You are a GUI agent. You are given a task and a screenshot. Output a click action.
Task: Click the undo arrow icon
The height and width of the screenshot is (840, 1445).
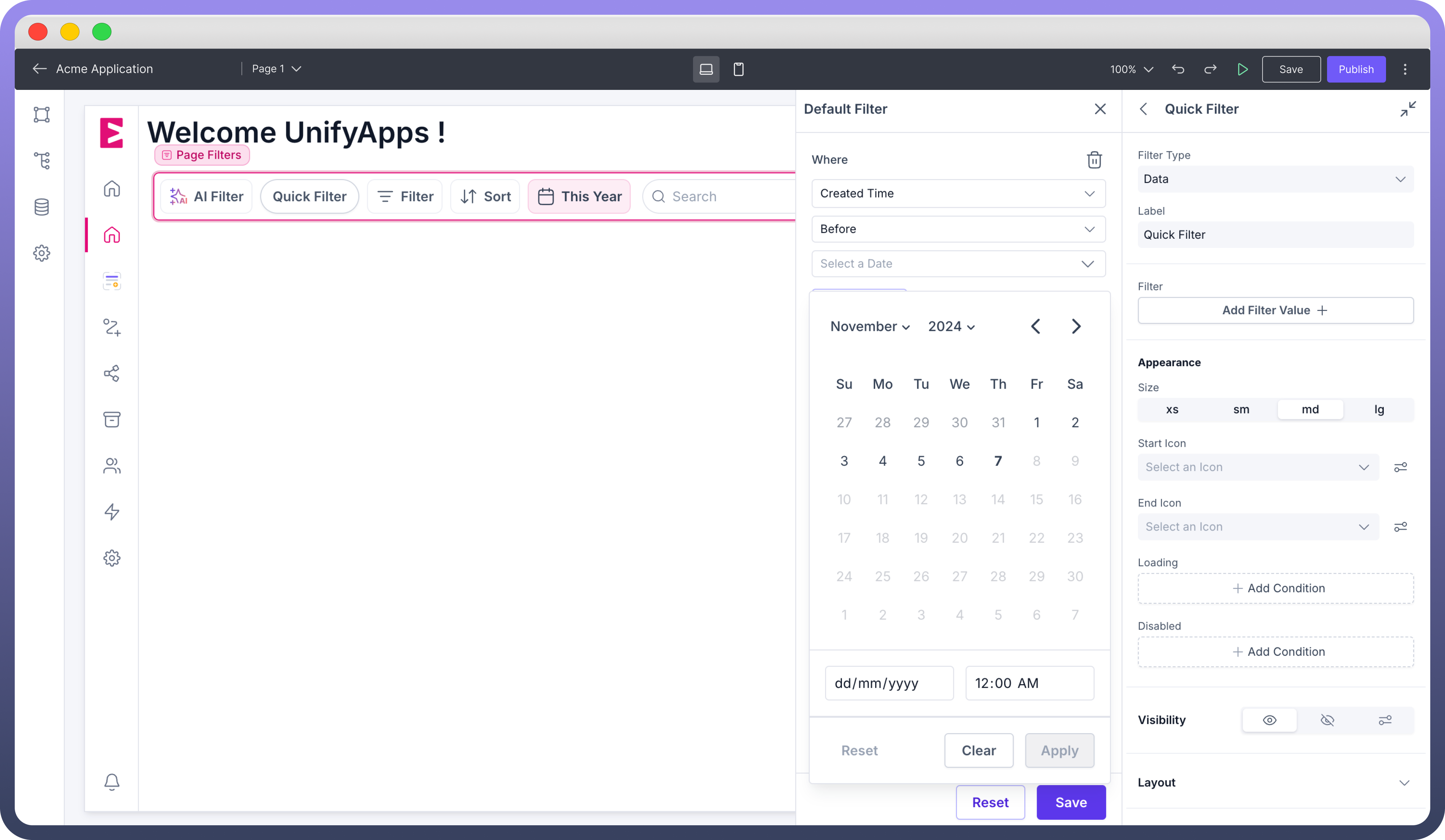(1178, 69)
